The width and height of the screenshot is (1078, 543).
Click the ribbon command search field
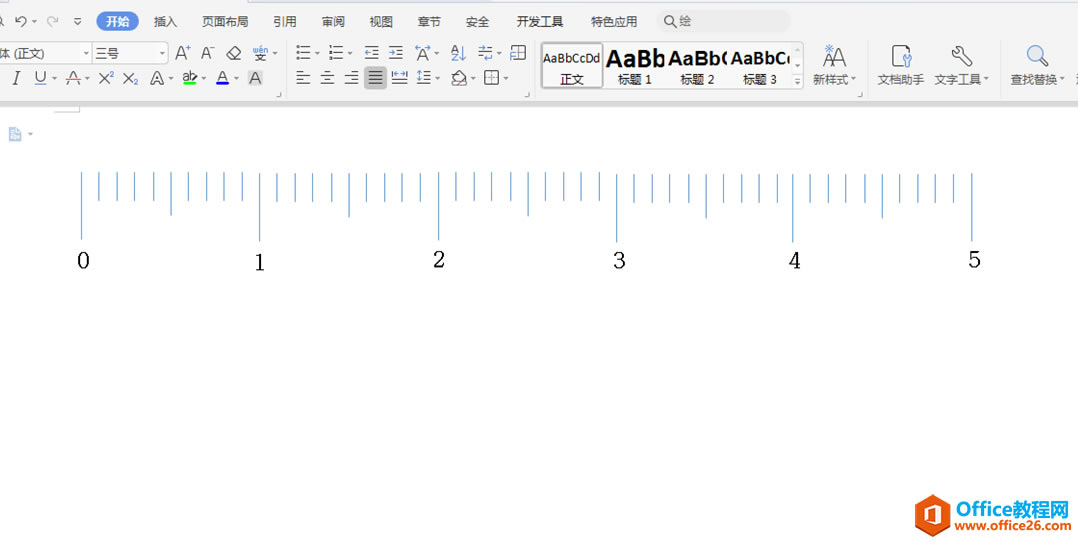[723, 21]
